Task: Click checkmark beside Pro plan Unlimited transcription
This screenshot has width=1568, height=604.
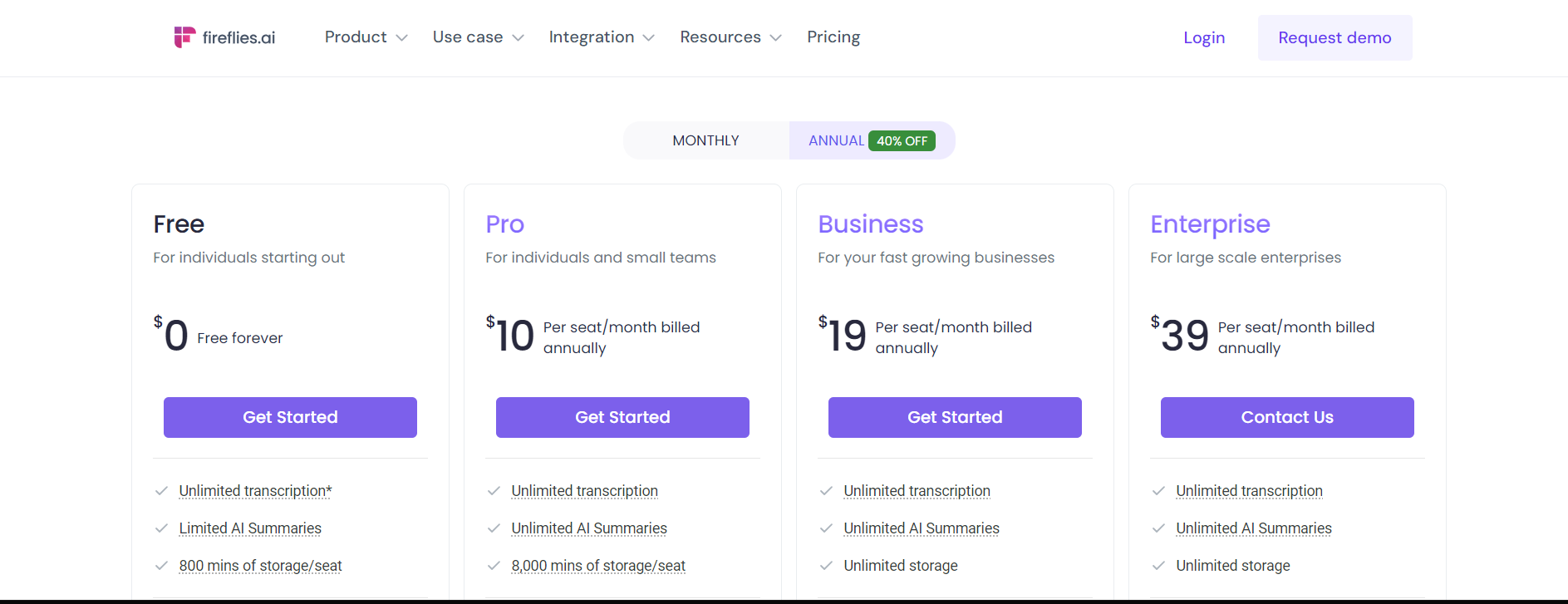Action: tap(494, 491)
